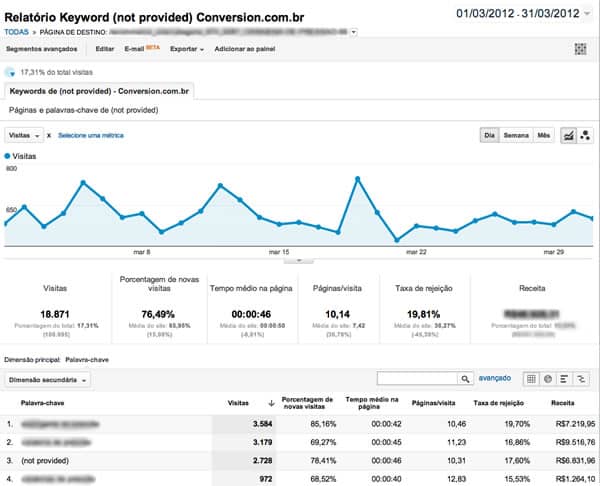
Task: Click the Visitas chart legend label
Action: tap(24, 156)
